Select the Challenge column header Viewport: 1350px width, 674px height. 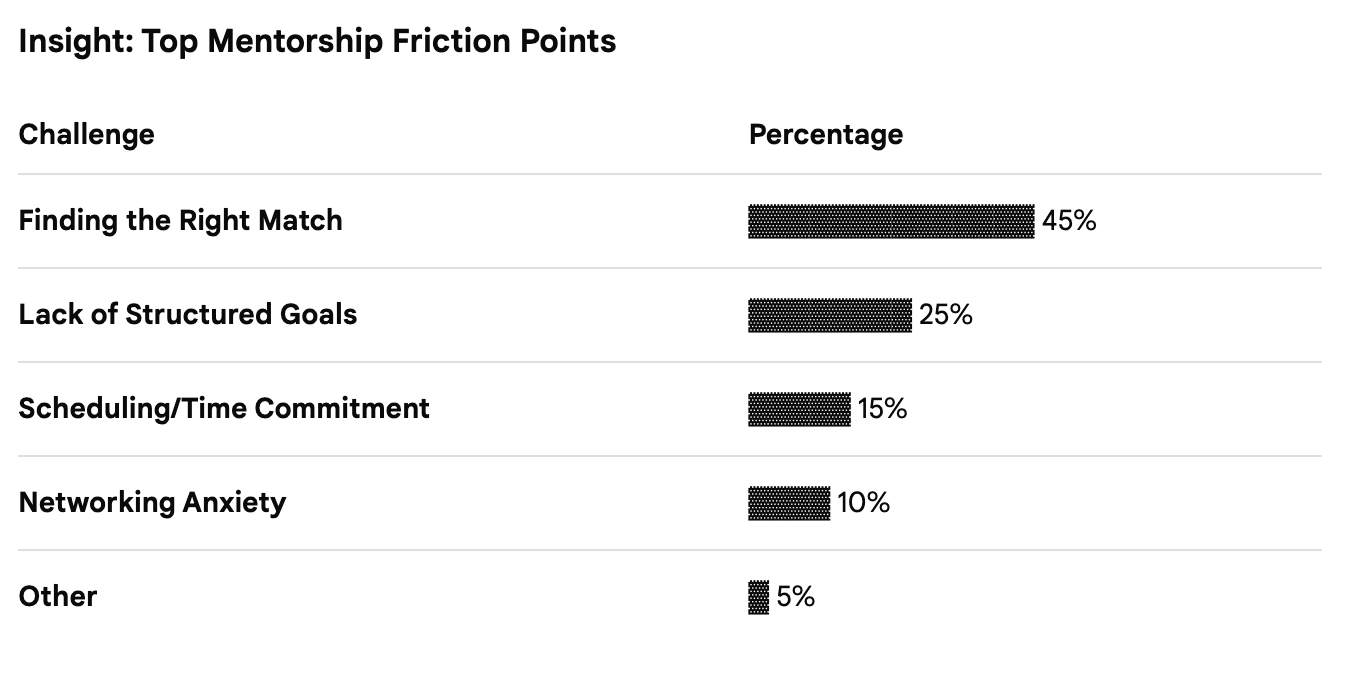[x=87, y=134]
